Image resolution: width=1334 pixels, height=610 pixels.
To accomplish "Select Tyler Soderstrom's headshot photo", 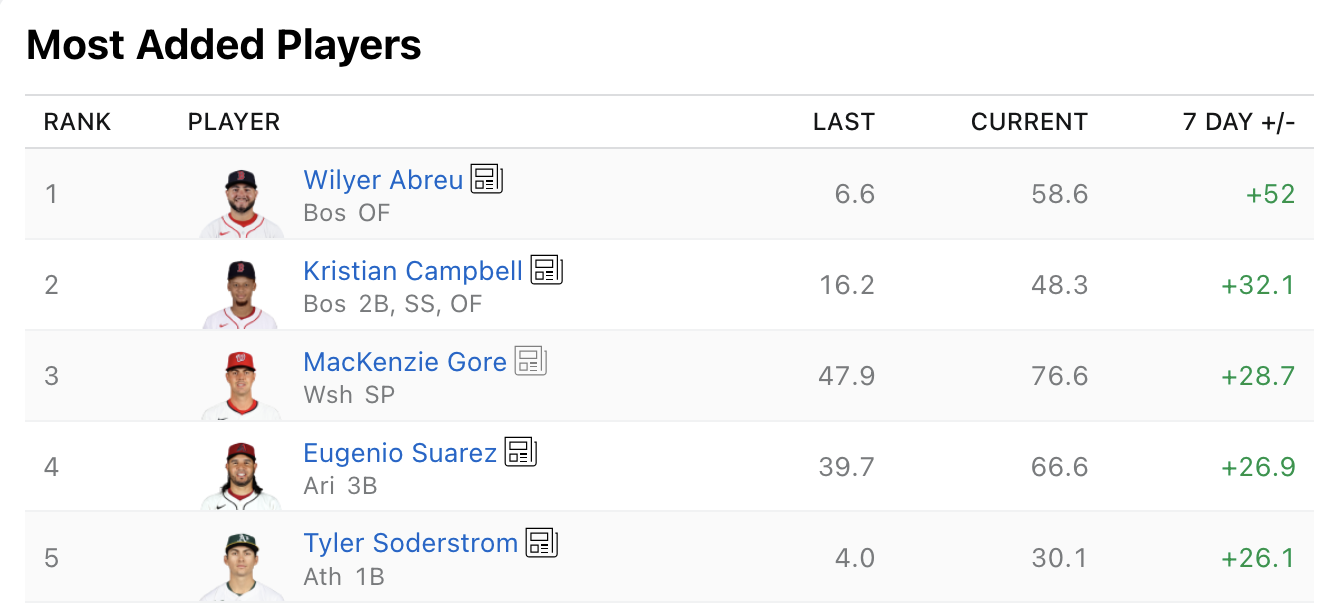I will [x=240, y=567].
